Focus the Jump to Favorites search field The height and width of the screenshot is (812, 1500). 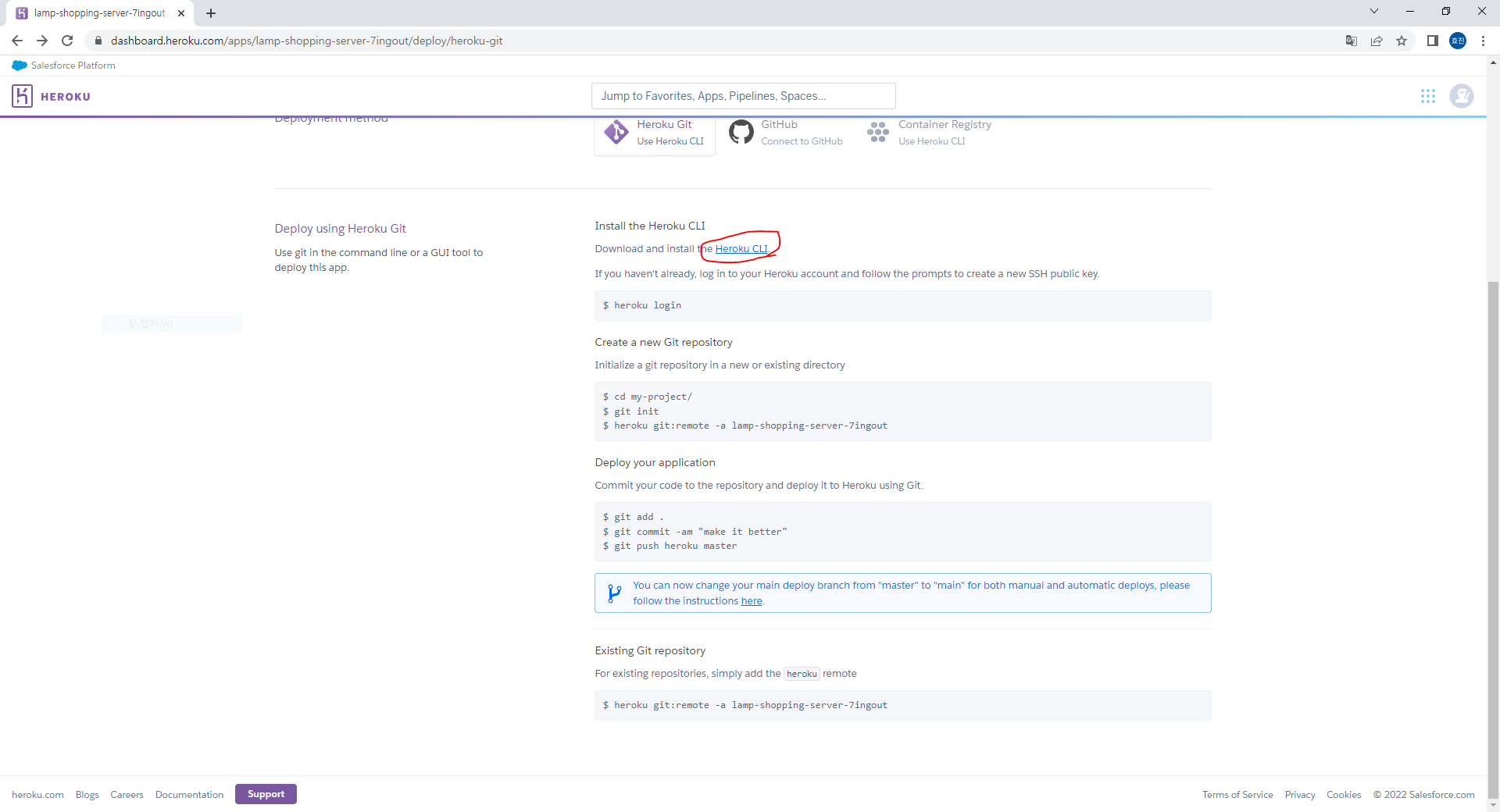point(743,96)
